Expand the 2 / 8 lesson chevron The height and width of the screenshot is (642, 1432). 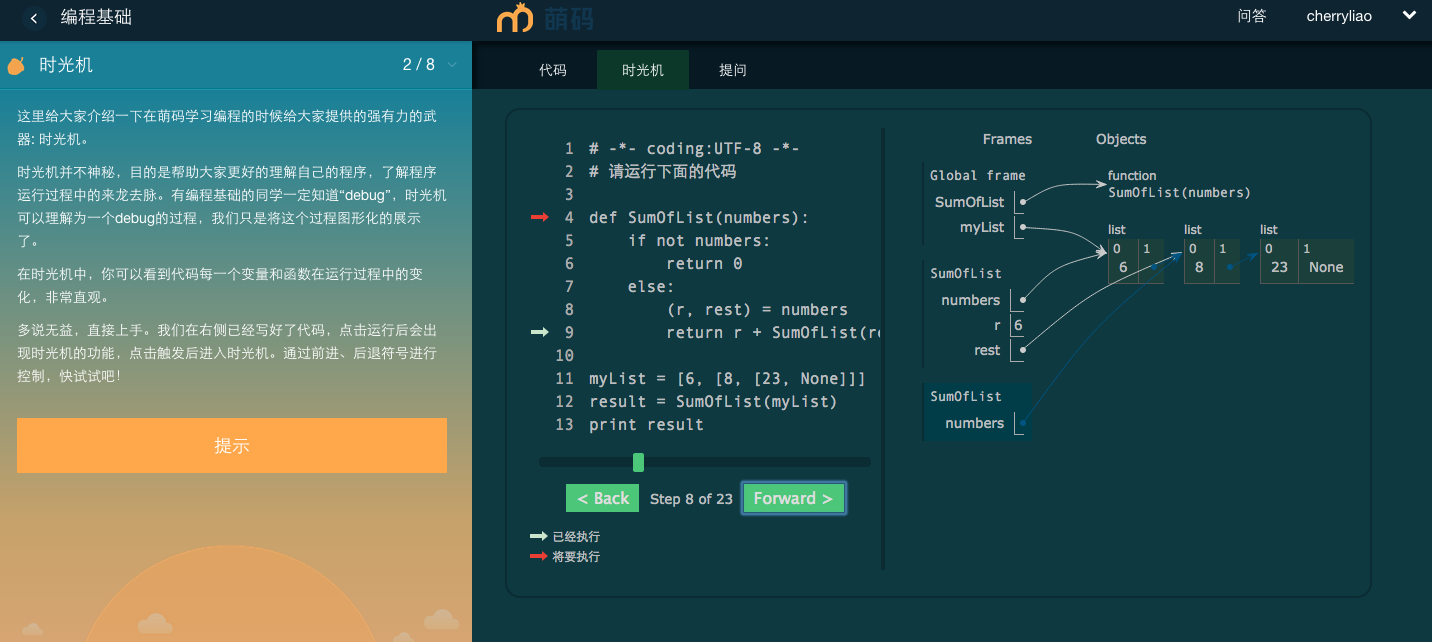tap(452, 65)
